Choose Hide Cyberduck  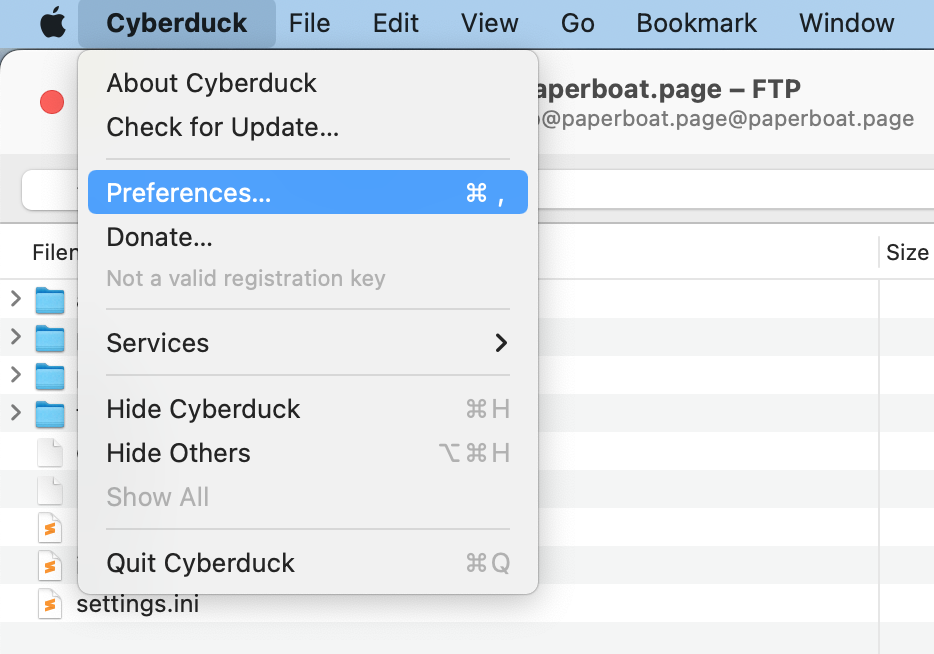pos(308,409)
